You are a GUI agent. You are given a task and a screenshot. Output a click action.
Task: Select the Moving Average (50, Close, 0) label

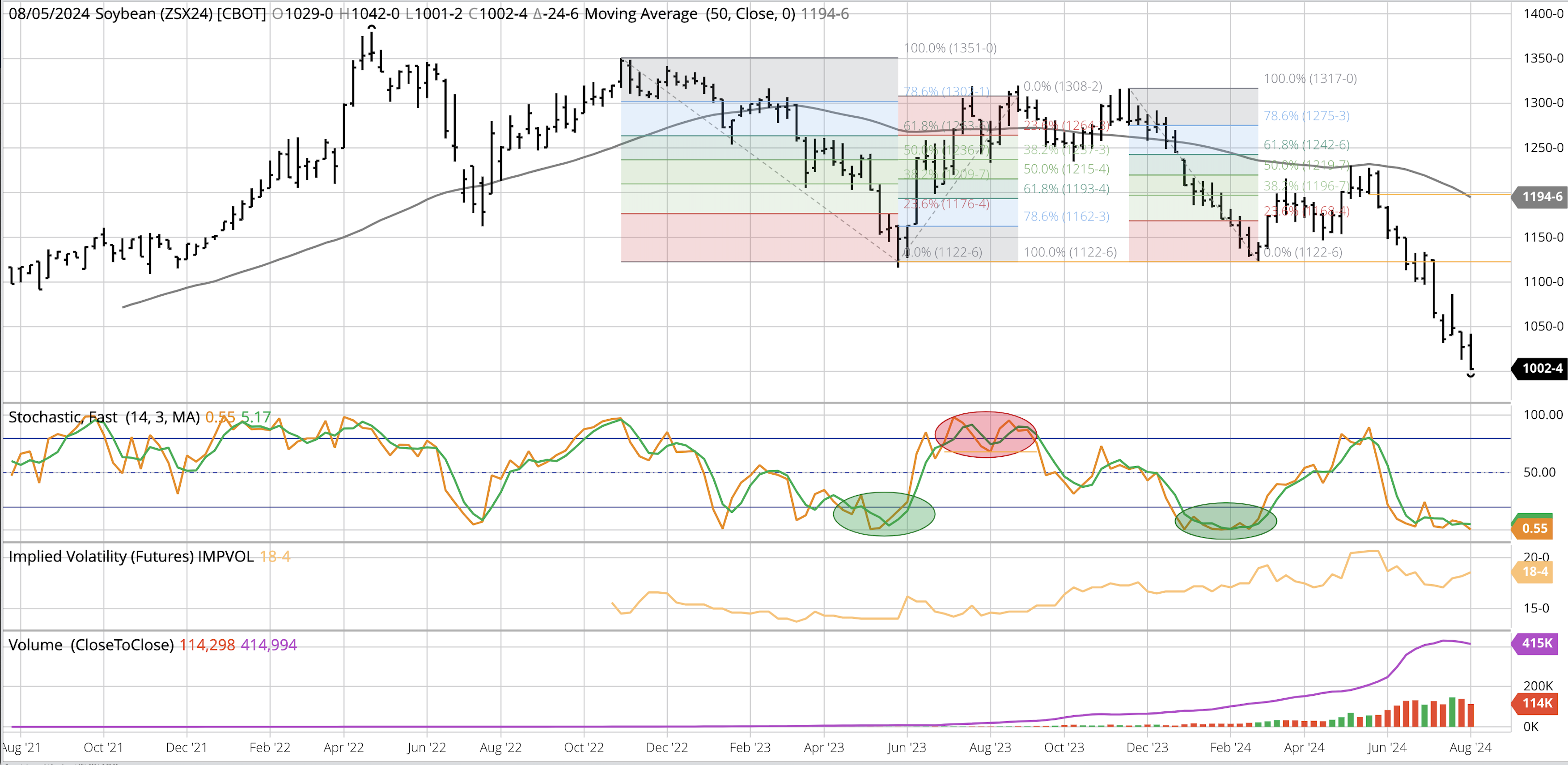689,13
